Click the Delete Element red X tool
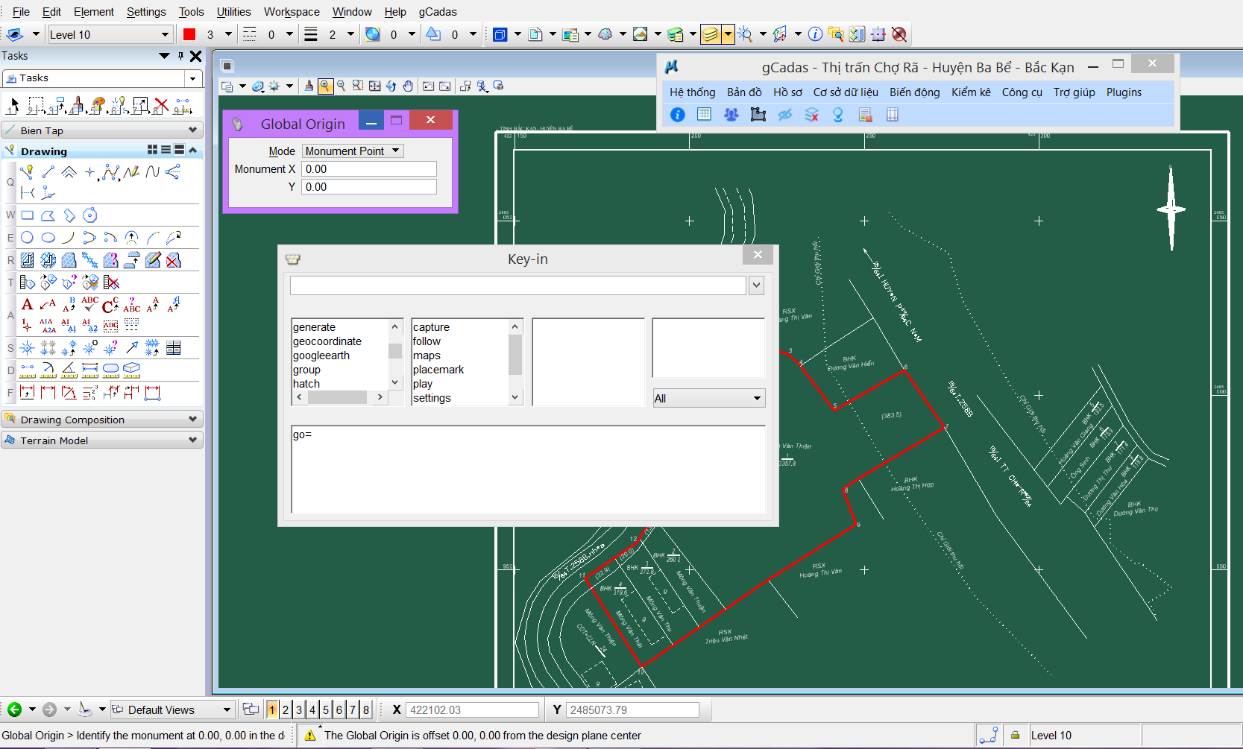Image resolution: width=1243 pixels, height=749 pixels. click(161, 105)
